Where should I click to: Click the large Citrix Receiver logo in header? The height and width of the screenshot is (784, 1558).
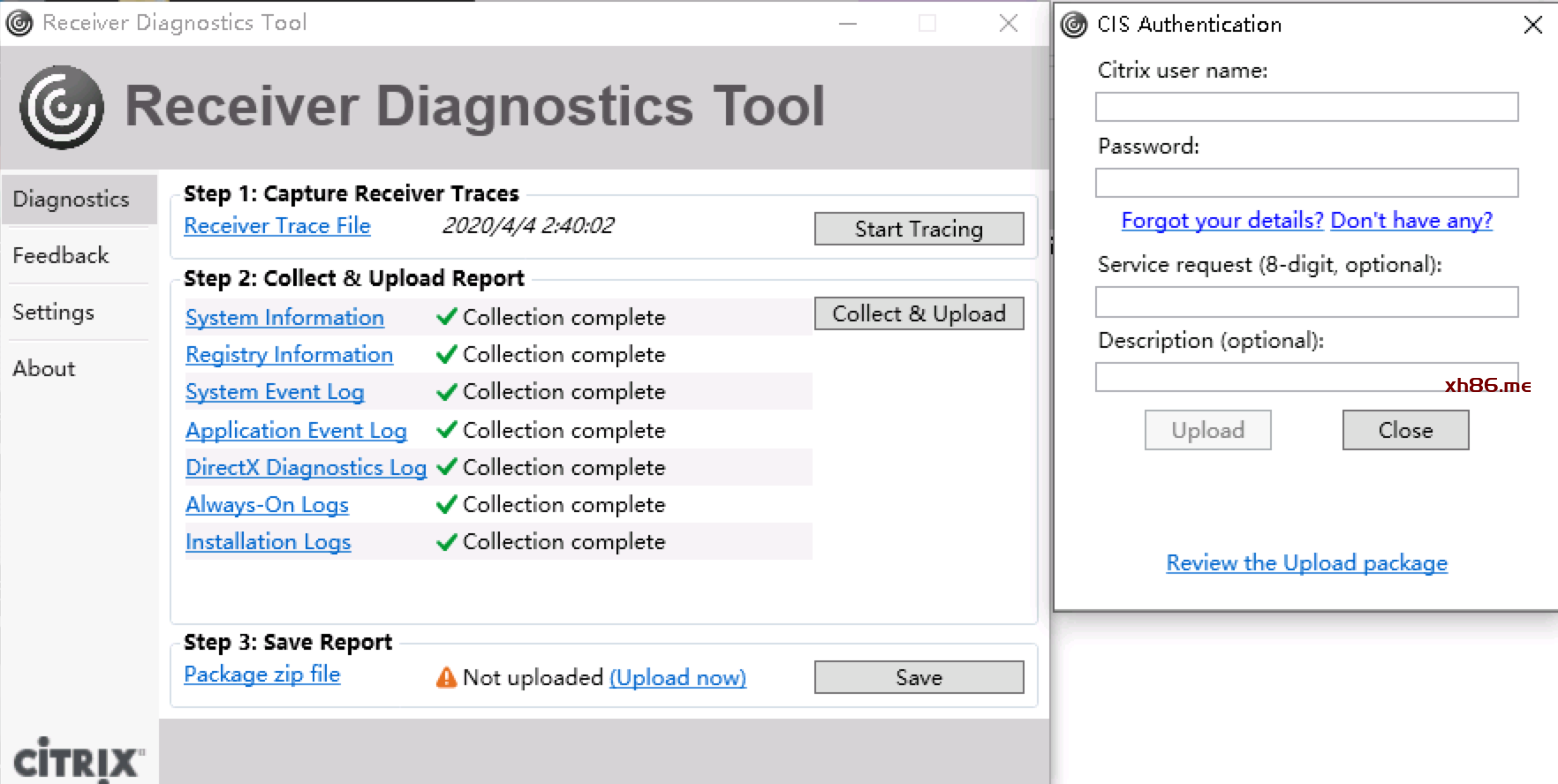coord(62,107)
